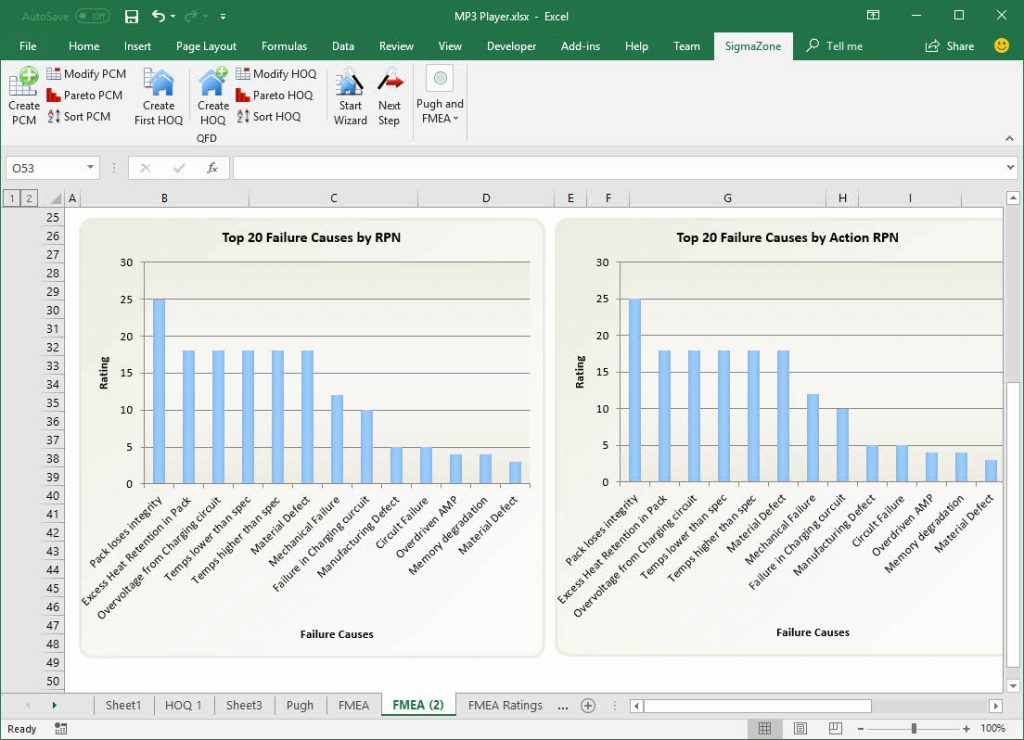Click the Share button

[950, 46]
